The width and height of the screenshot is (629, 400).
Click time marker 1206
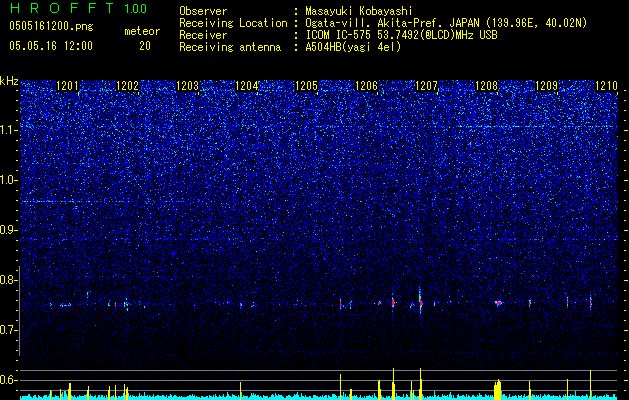[x=367, y=86]
